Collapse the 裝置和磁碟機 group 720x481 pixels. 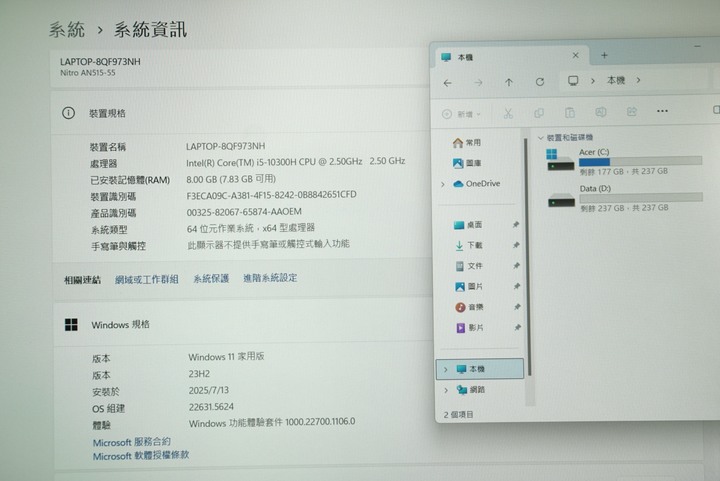(540, 138)
